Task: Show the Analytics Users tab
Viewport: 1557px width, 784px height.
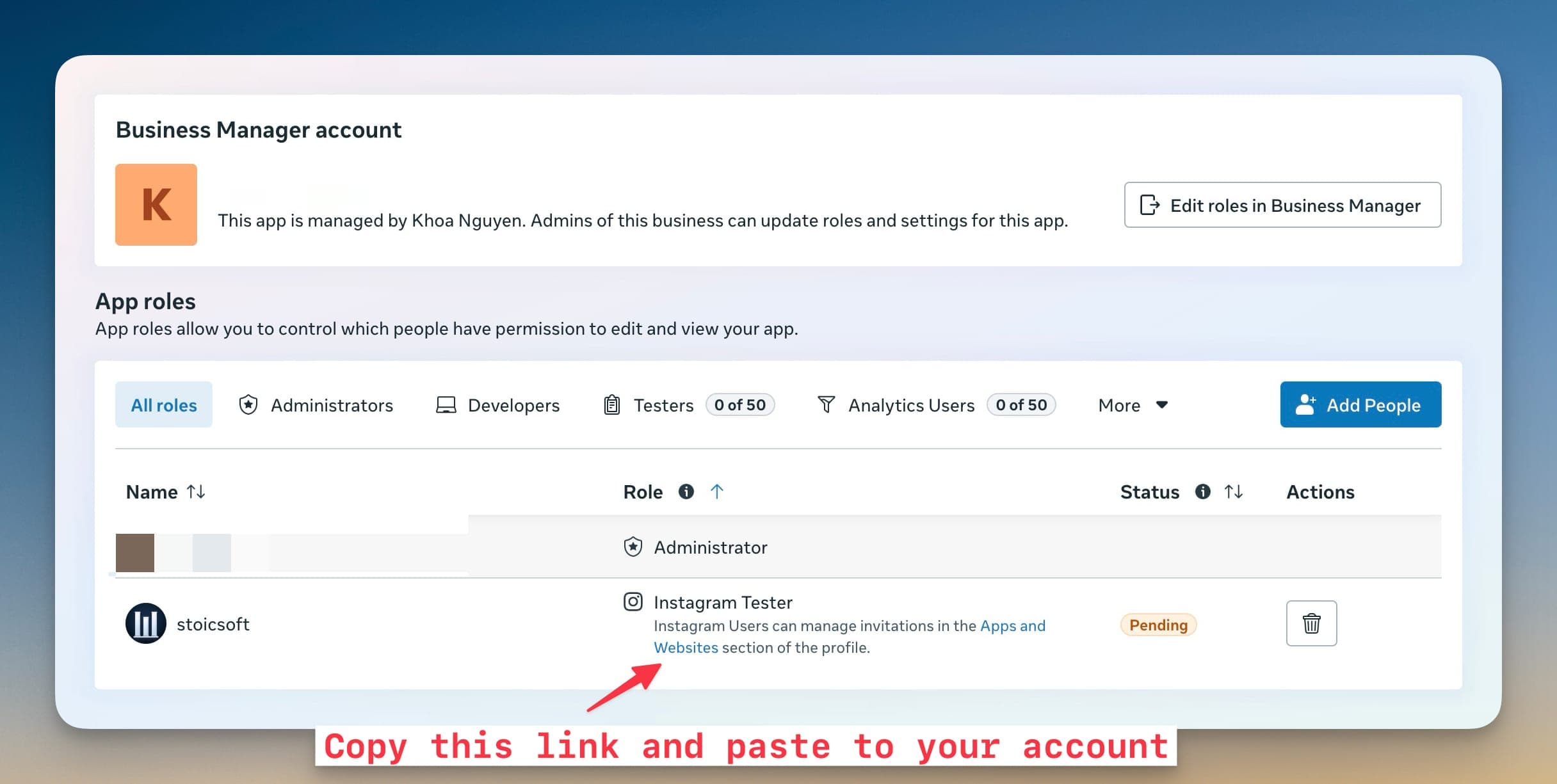Action: coord(937,405)
